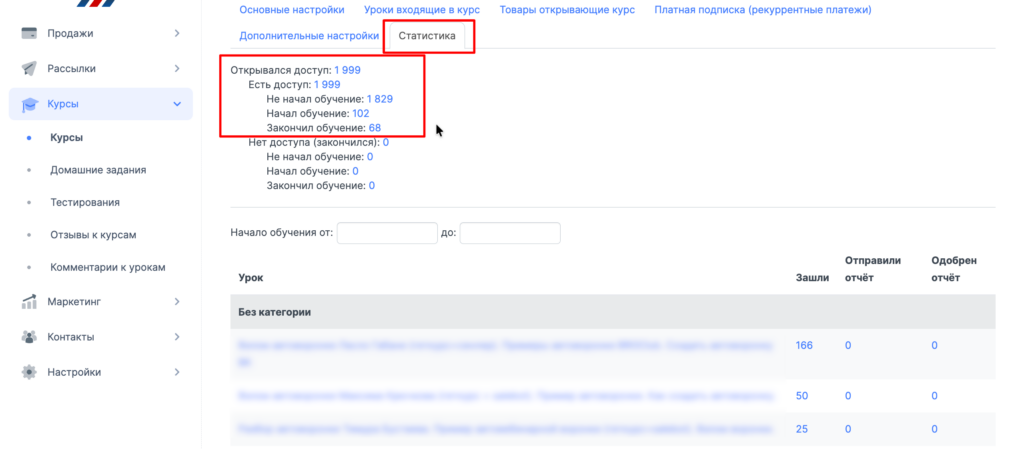
Task: Focus the Начало обучения от date field
Action: coord(387,233)
